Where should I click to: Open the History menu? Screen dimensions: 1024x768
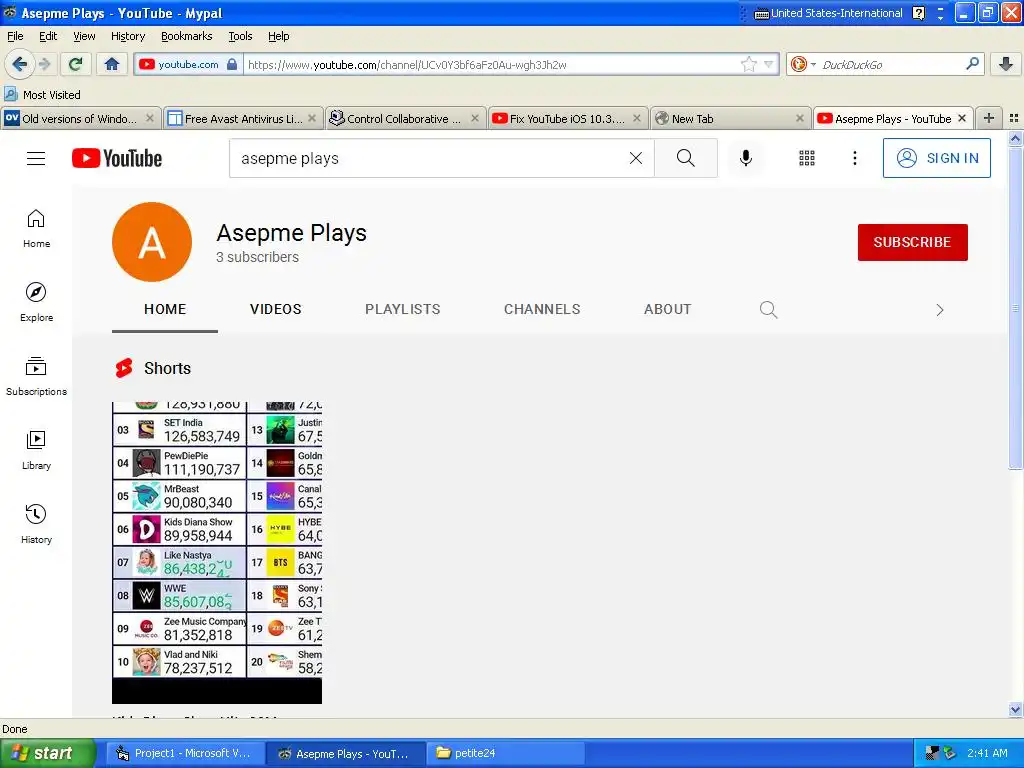(127, 36)
